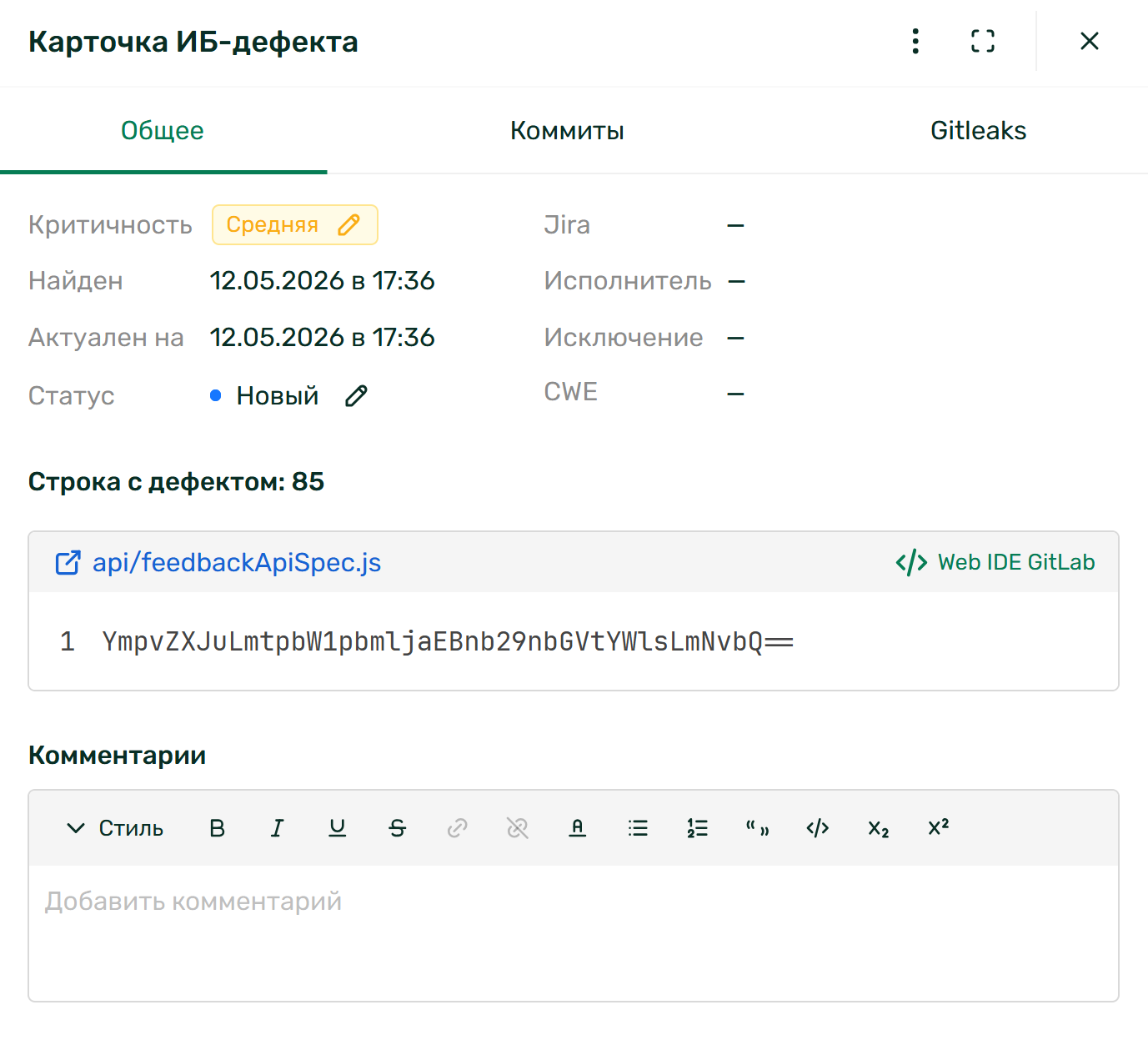Image resolution: width=1148 pixels, height=1040 pixels.
Task: Toggle bold formatting in the comment editor
Action: [218, 828]
